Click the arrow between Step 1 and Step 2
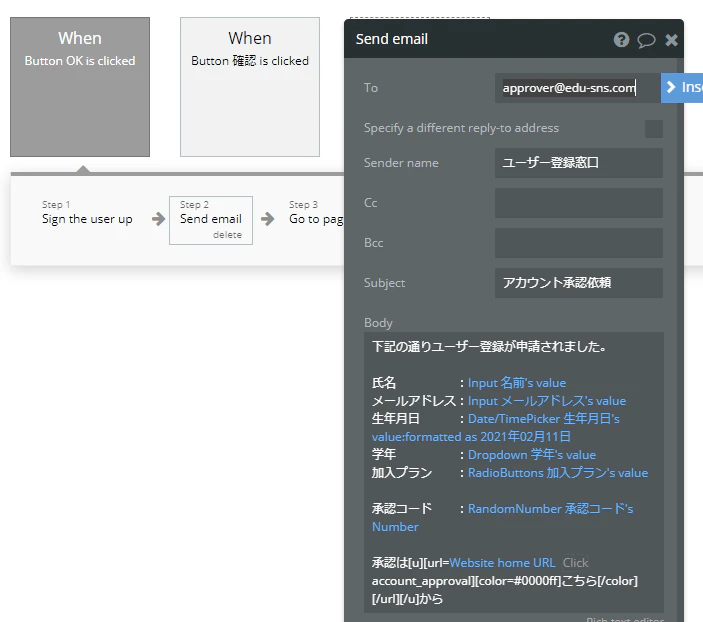 (158, 219)
